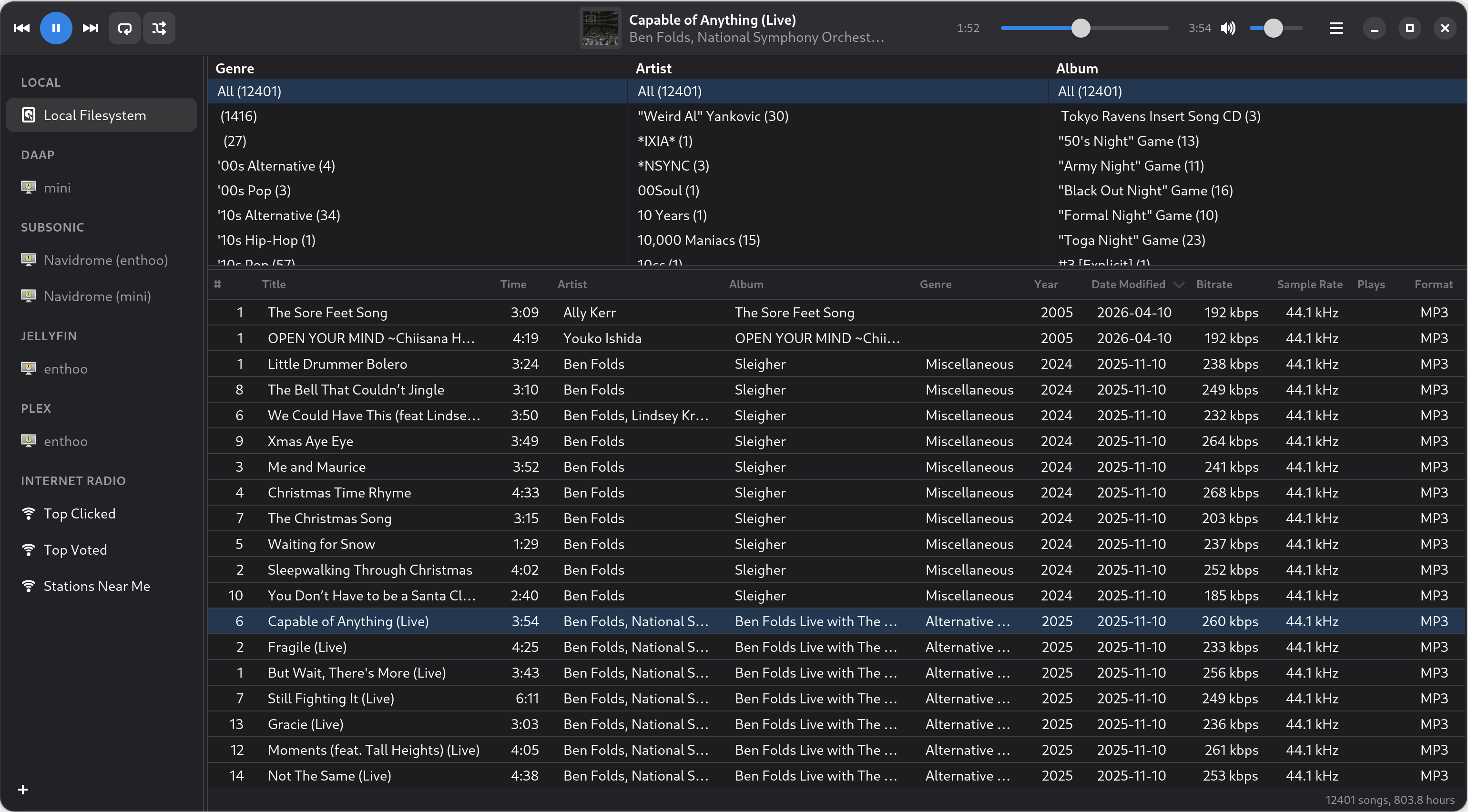This screenshot has height=812, width=1468.
Task: Filter by "Weird Al" Yankovic (30) artist
Action: (x=838, y=116)
